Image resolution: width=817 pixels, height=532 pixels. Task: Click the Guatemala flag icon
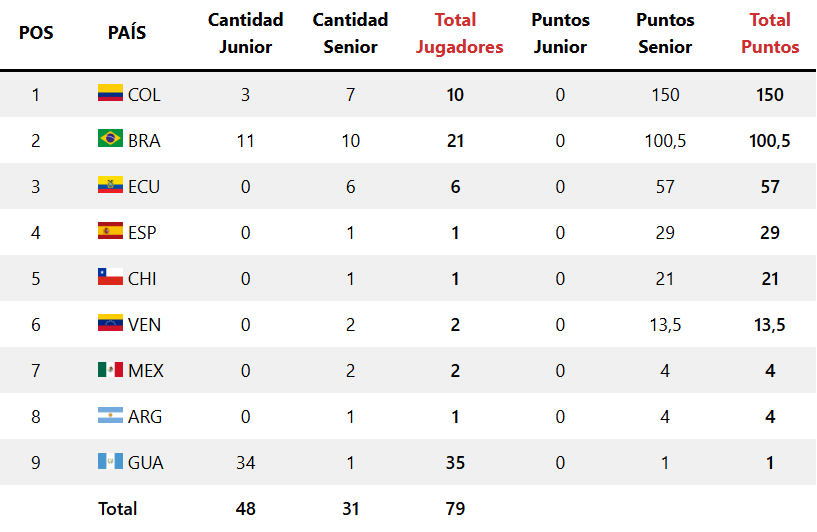tap(110, 461)
